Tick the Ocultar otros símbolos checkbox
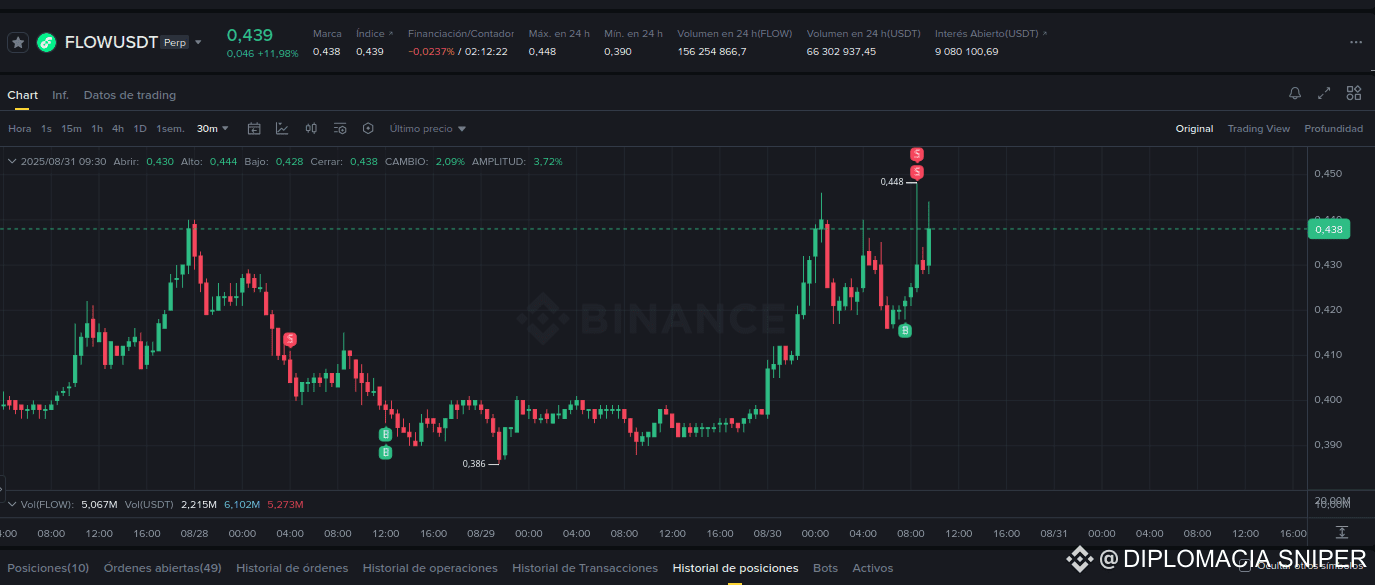This screenshot has height=585, width=1375. 1243,567
